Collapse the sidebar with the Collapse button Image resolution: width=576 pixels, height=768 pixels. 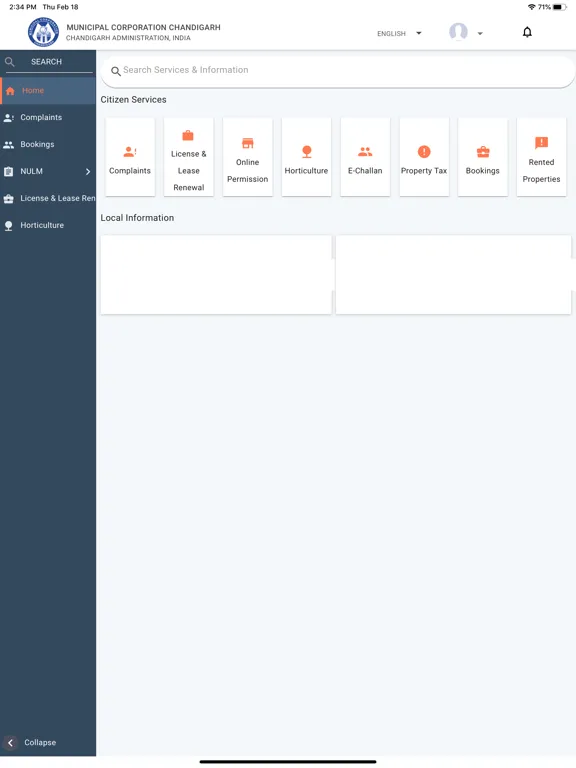coord(30,743)
